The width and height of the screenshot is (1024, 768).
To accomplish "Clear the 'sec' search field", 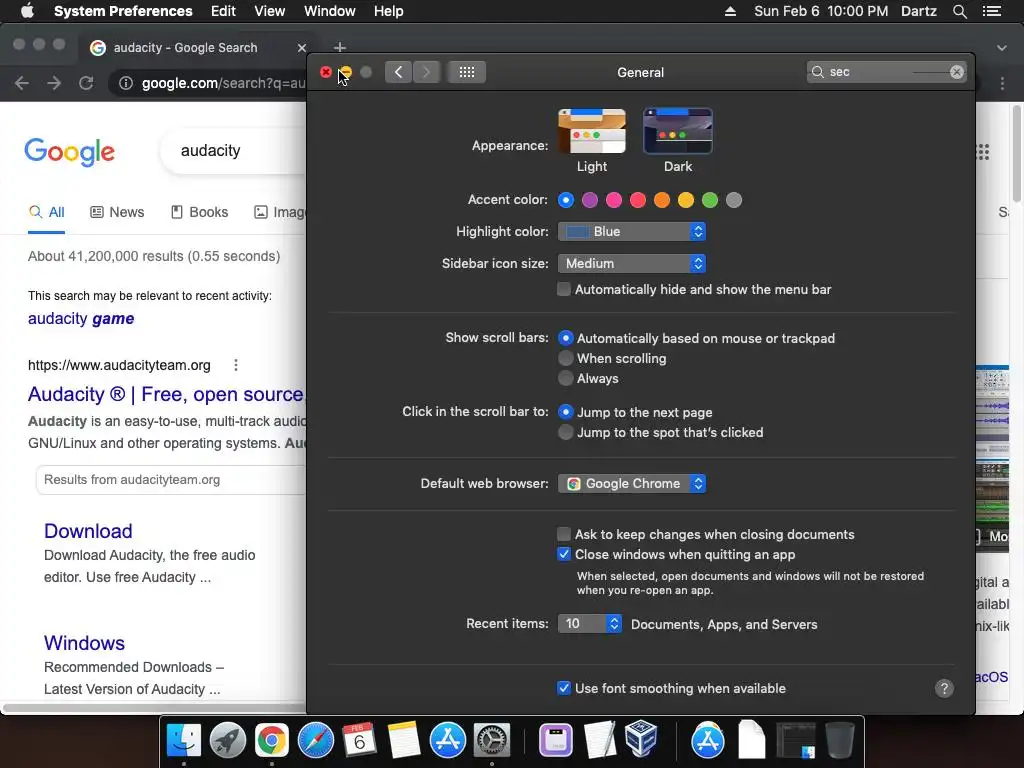I will (957, 72).
